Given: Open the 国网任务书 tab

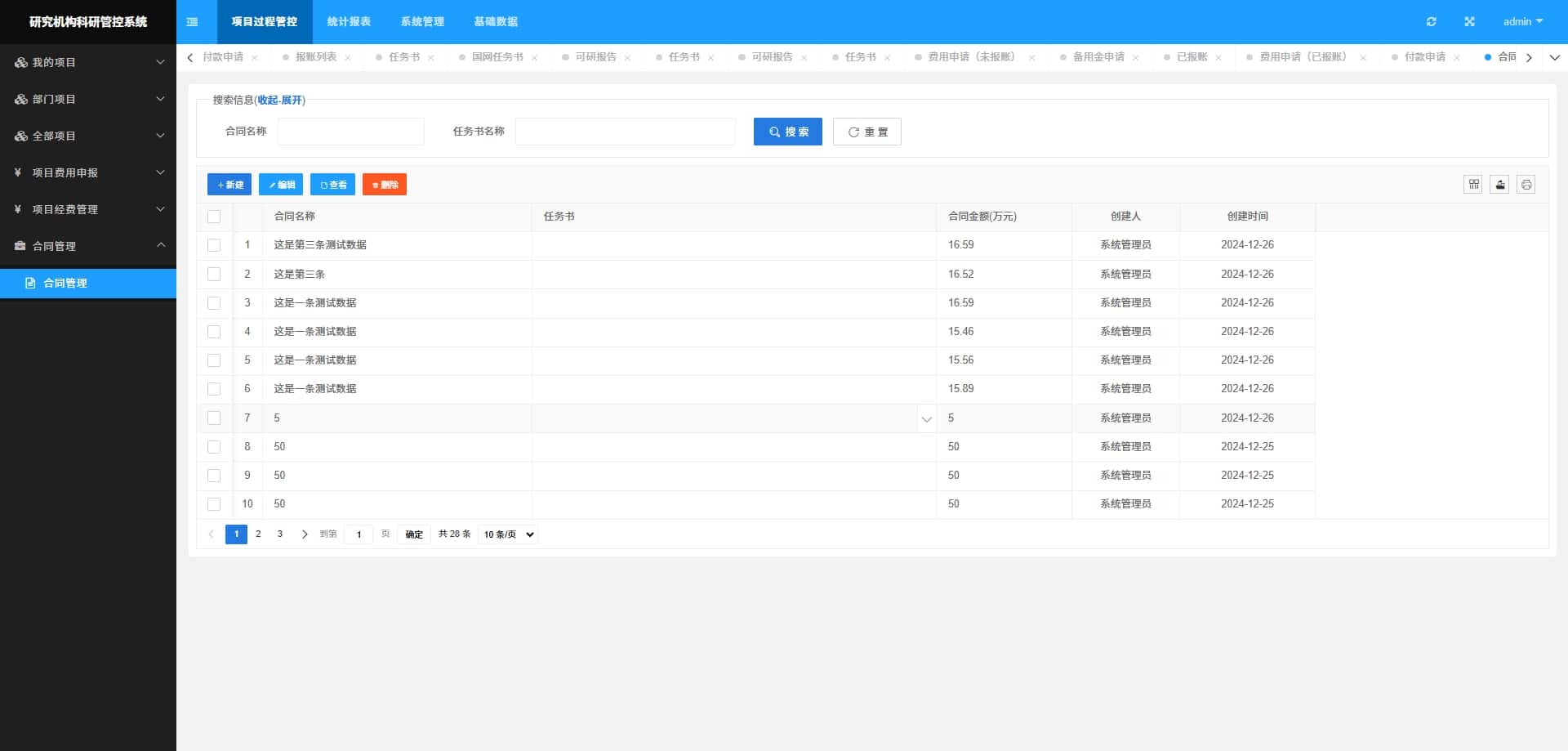Looking at the screenshot, I should tap(497, 57).
